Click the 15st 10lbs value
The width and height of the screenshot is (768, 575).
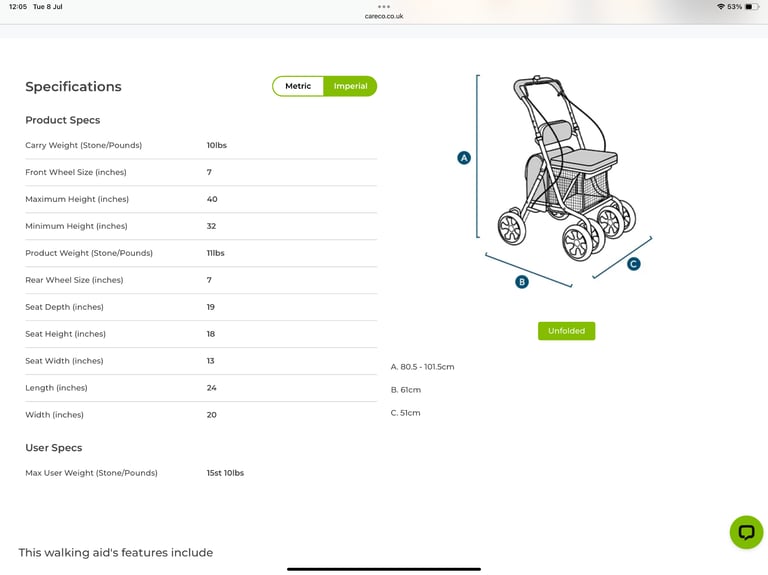(x=225, y=473)
